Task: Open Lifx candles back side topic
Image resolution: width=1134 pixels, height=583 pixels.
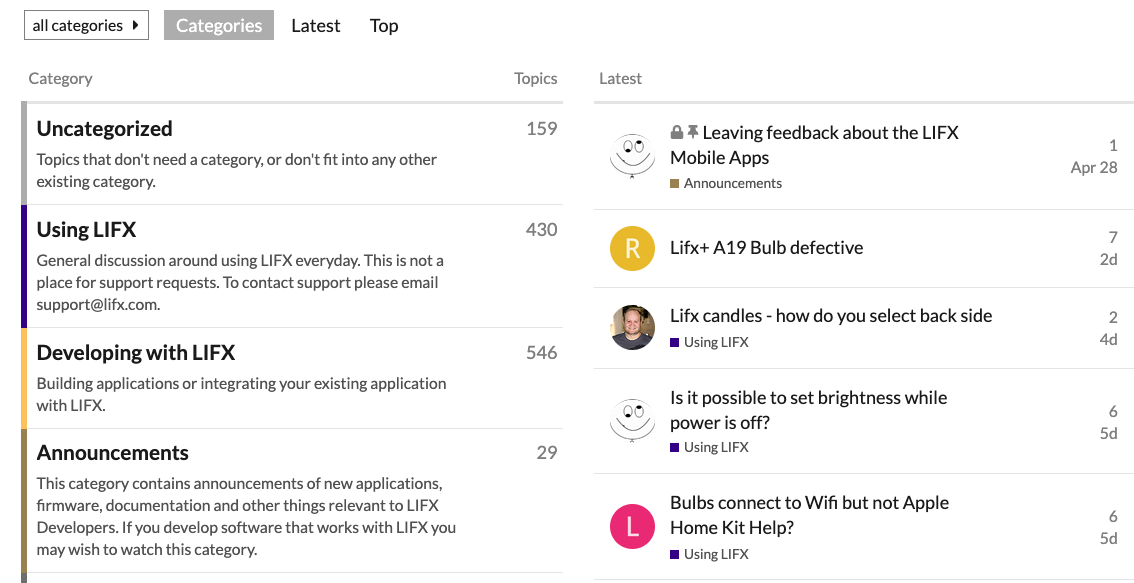Action: 831,315
